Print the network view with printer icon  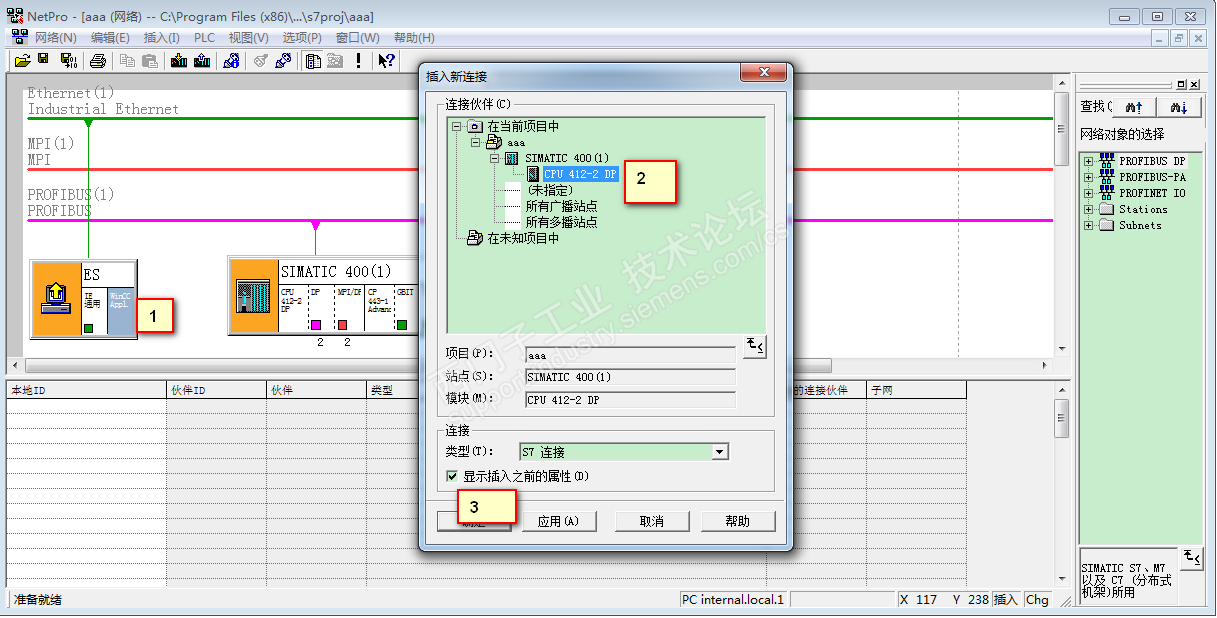(98, 61)
